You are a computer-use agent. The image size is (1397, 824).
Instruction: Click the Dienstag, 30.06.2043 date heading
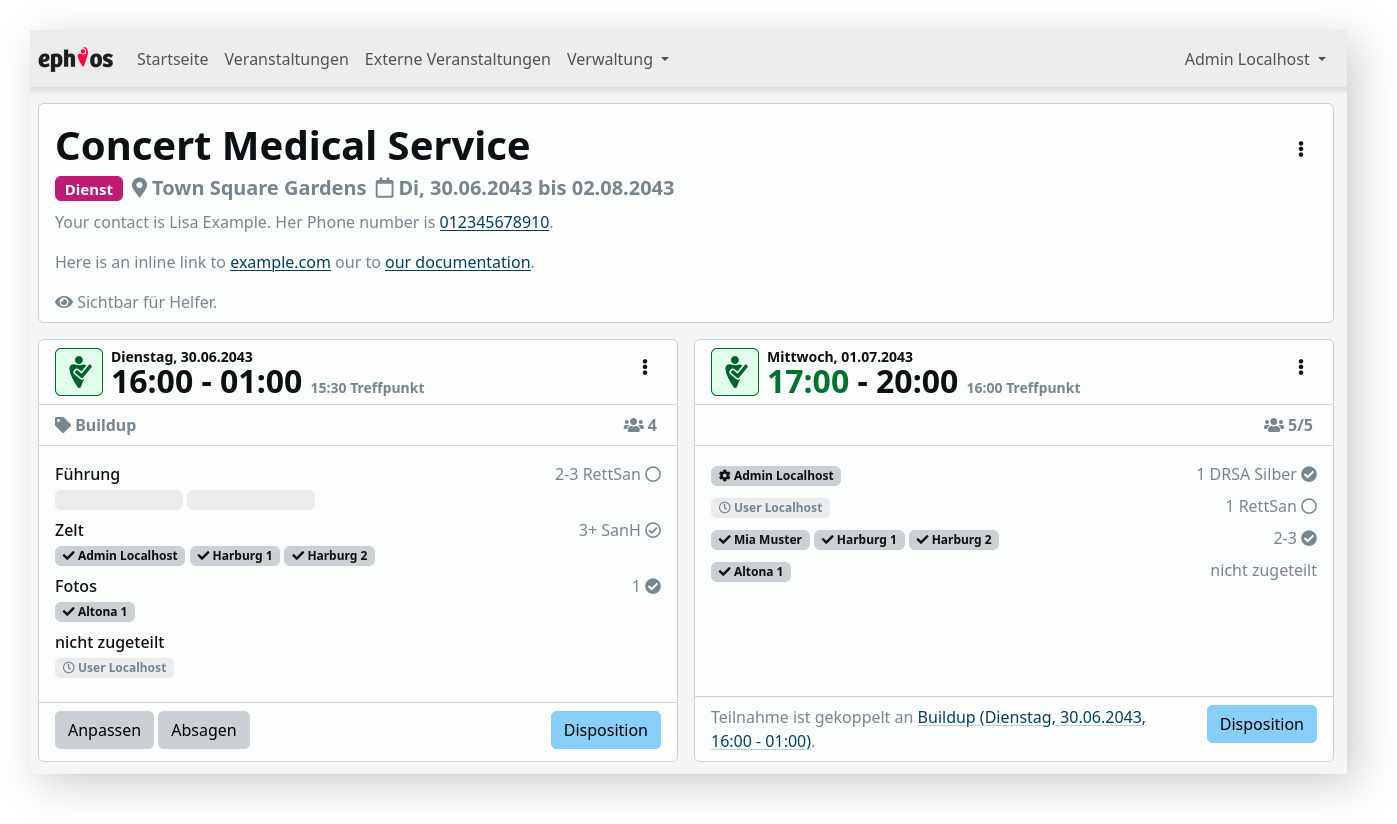coord(182,357)
